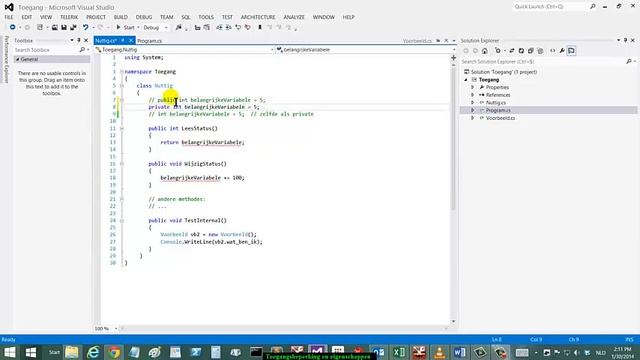
Task: Click the Refresh icon in Solution Explorer
Action: (x=521, y=51)
